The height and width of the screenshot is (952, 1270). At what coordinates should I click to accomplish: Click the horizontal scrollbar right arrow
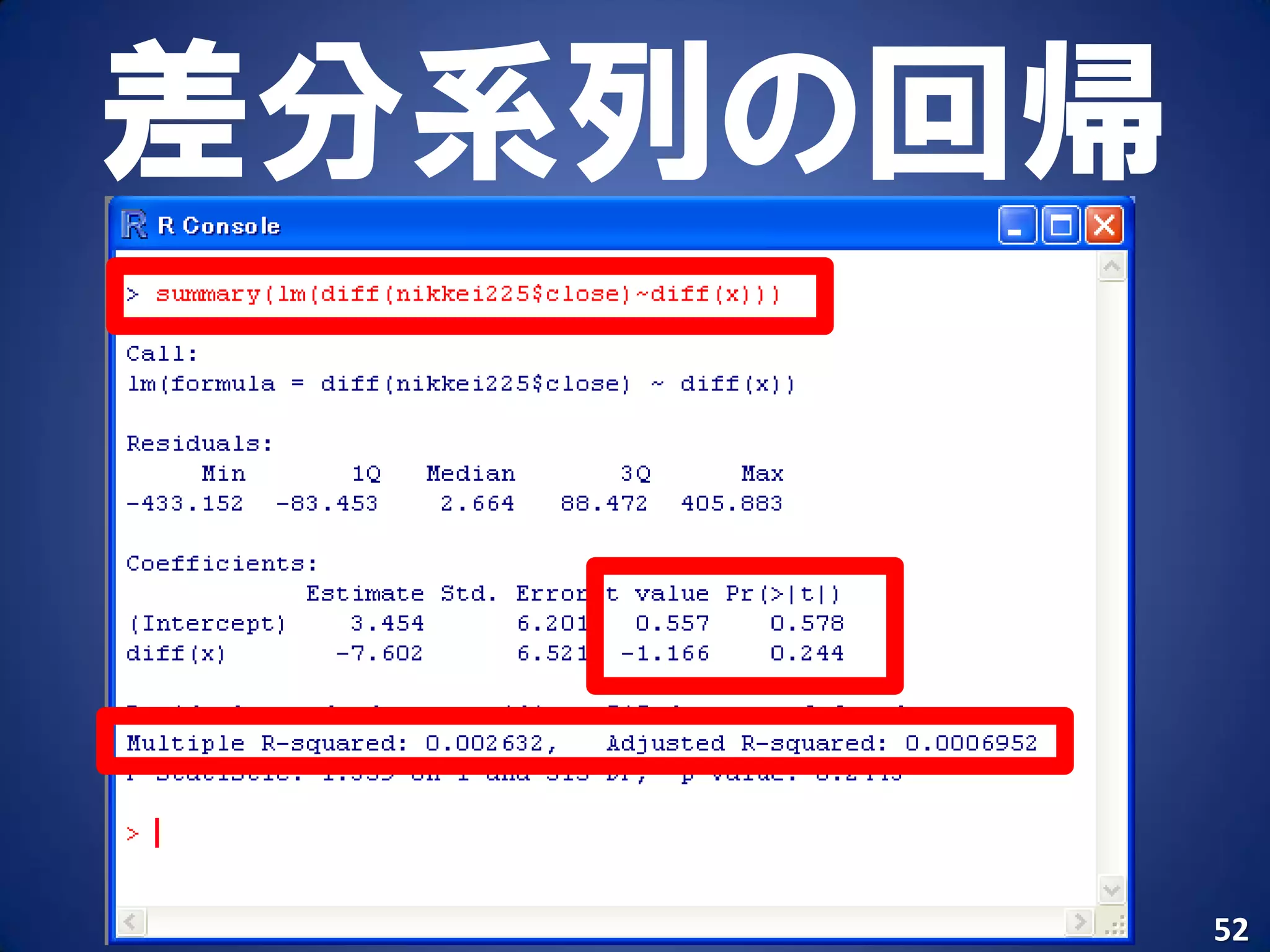(x=1080, y=922)
